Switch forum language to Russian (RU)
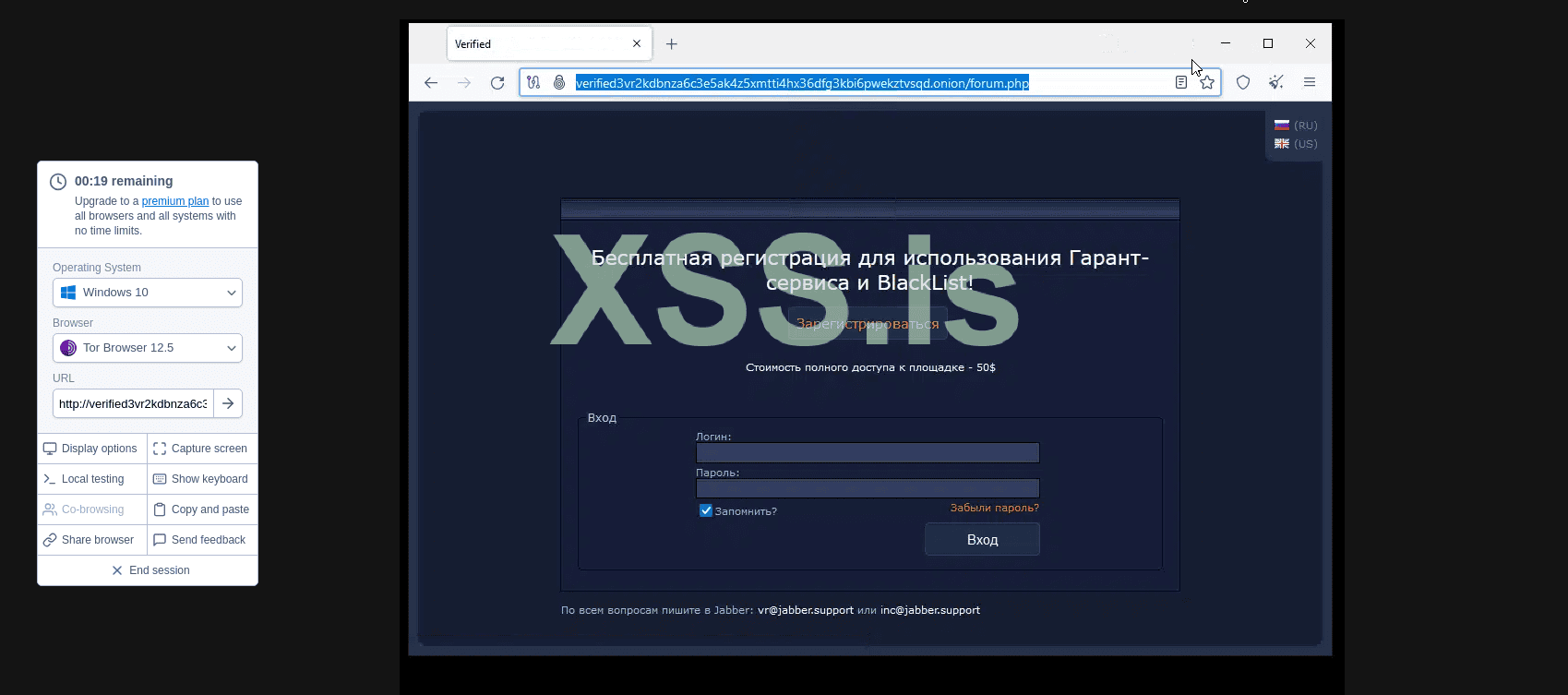This screenshot has width=1568, height=695. (1296, 126)
